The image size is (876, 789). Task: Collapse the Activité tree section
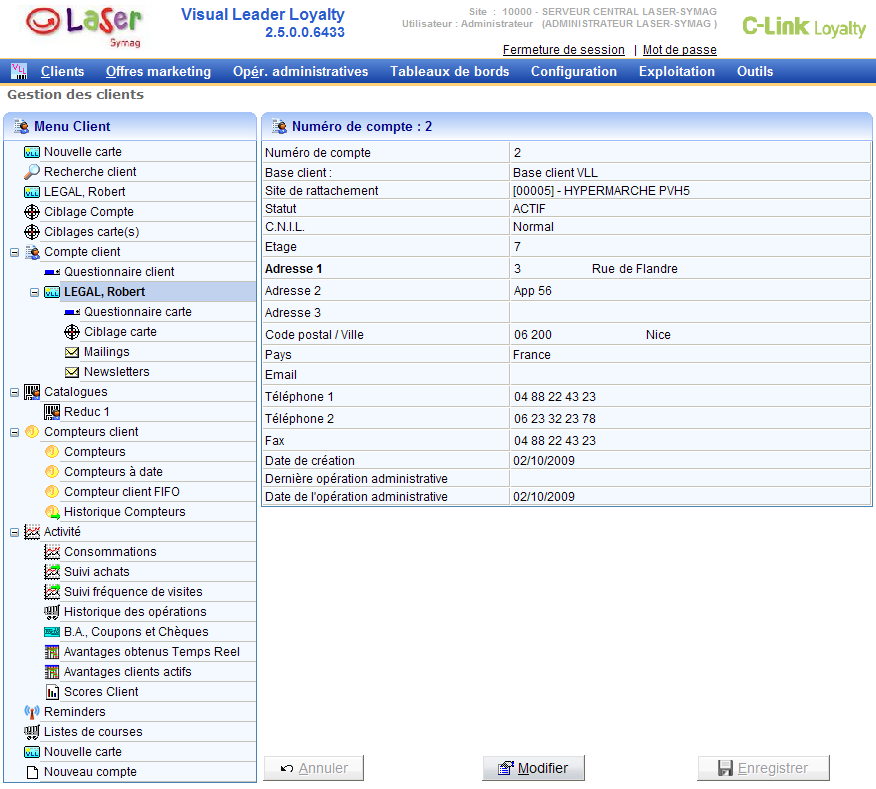click(14, 532)
